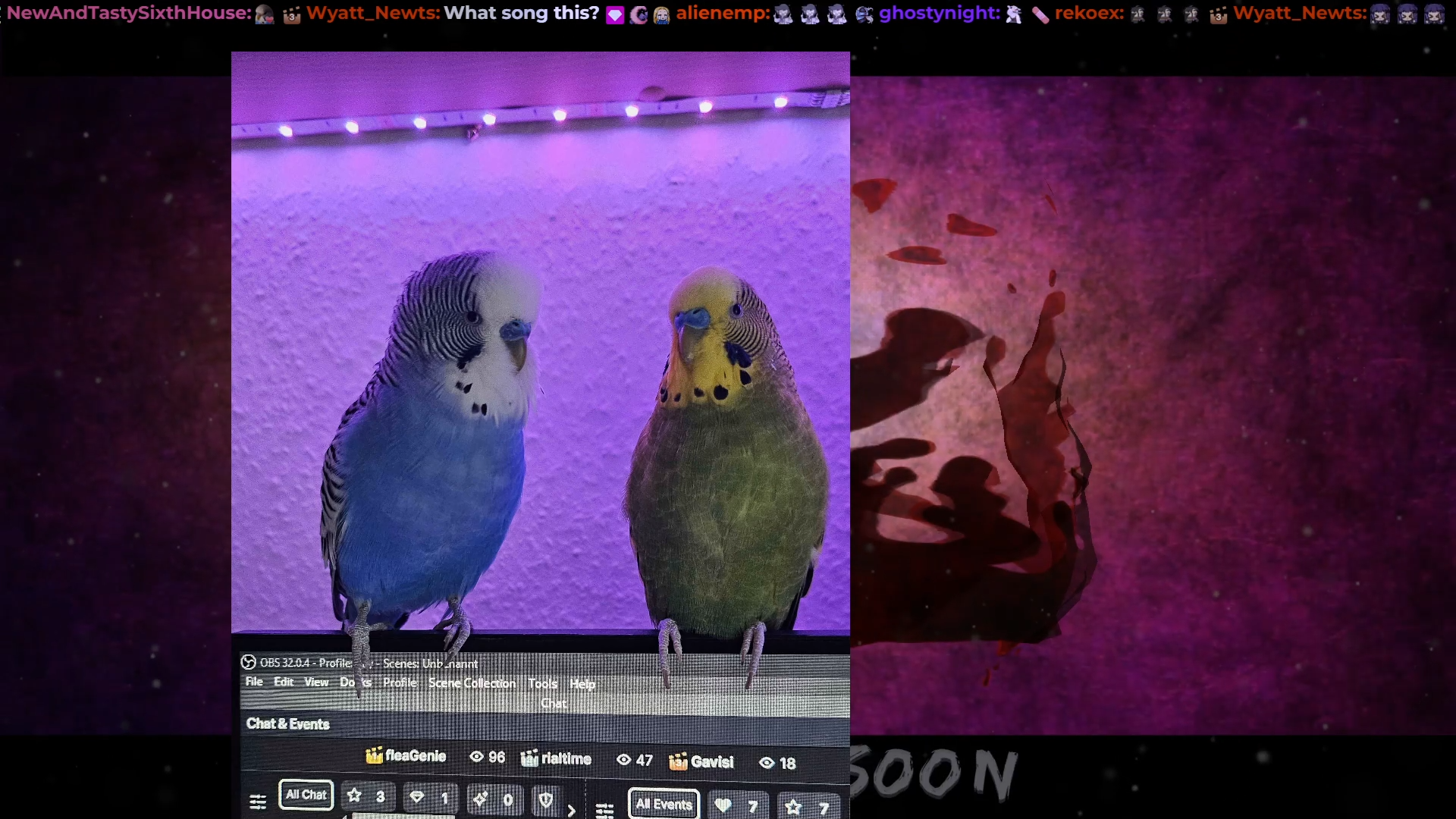
Task: Expand more chat filters with chevron arrow
Action: tap(572, 810)
